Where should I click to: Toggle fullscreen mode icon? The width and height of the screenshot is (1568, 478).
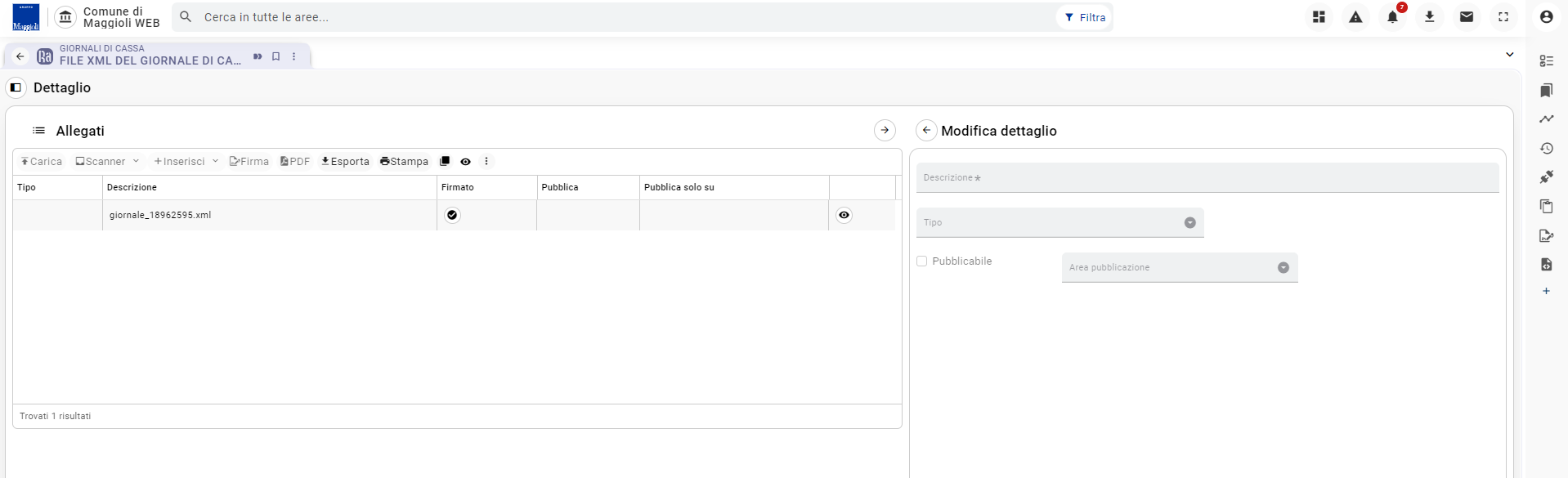(1503, 17)
